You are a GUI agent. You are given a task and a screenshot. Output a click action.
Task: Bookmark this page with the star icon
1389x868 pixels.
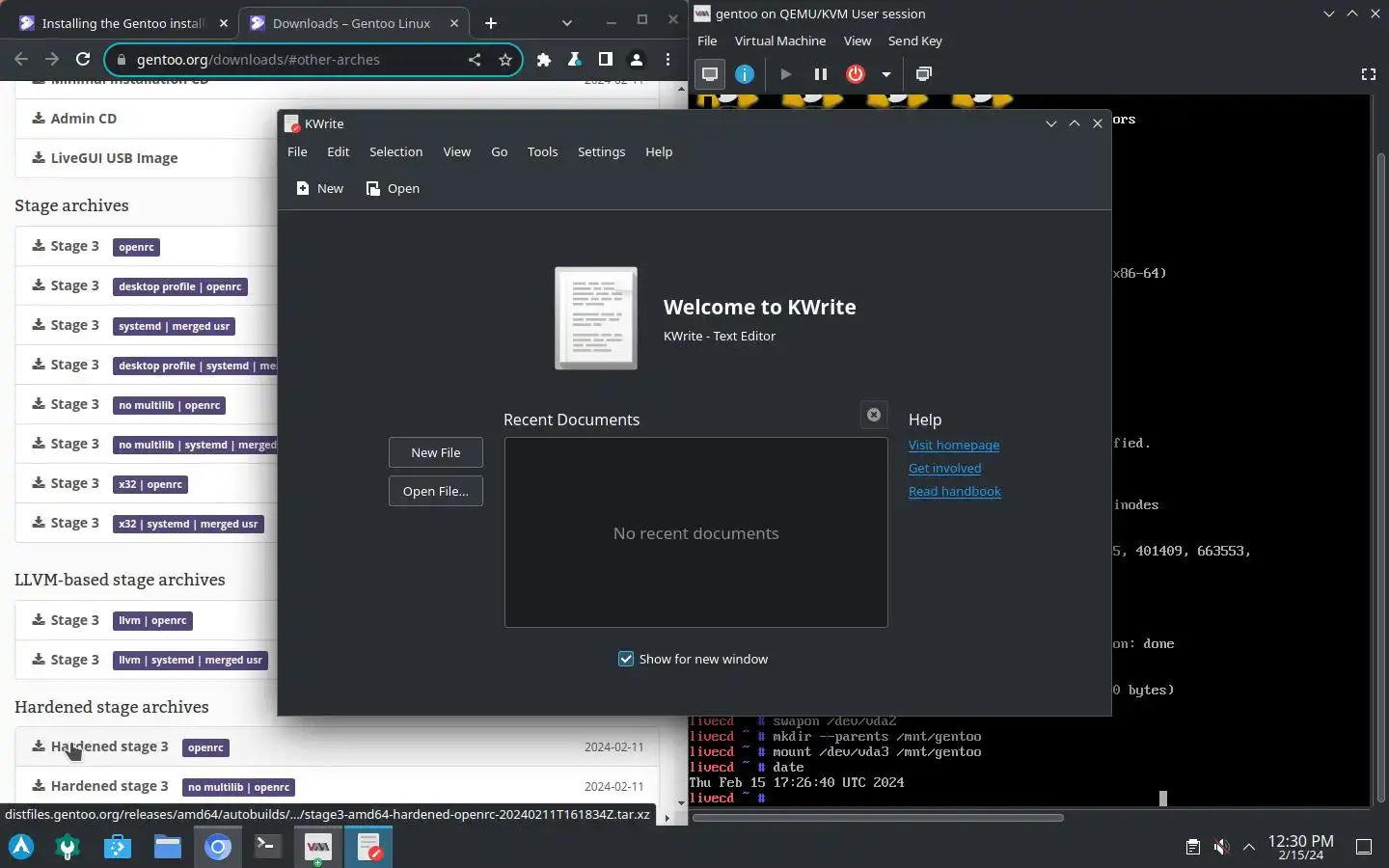pos(505,60)
